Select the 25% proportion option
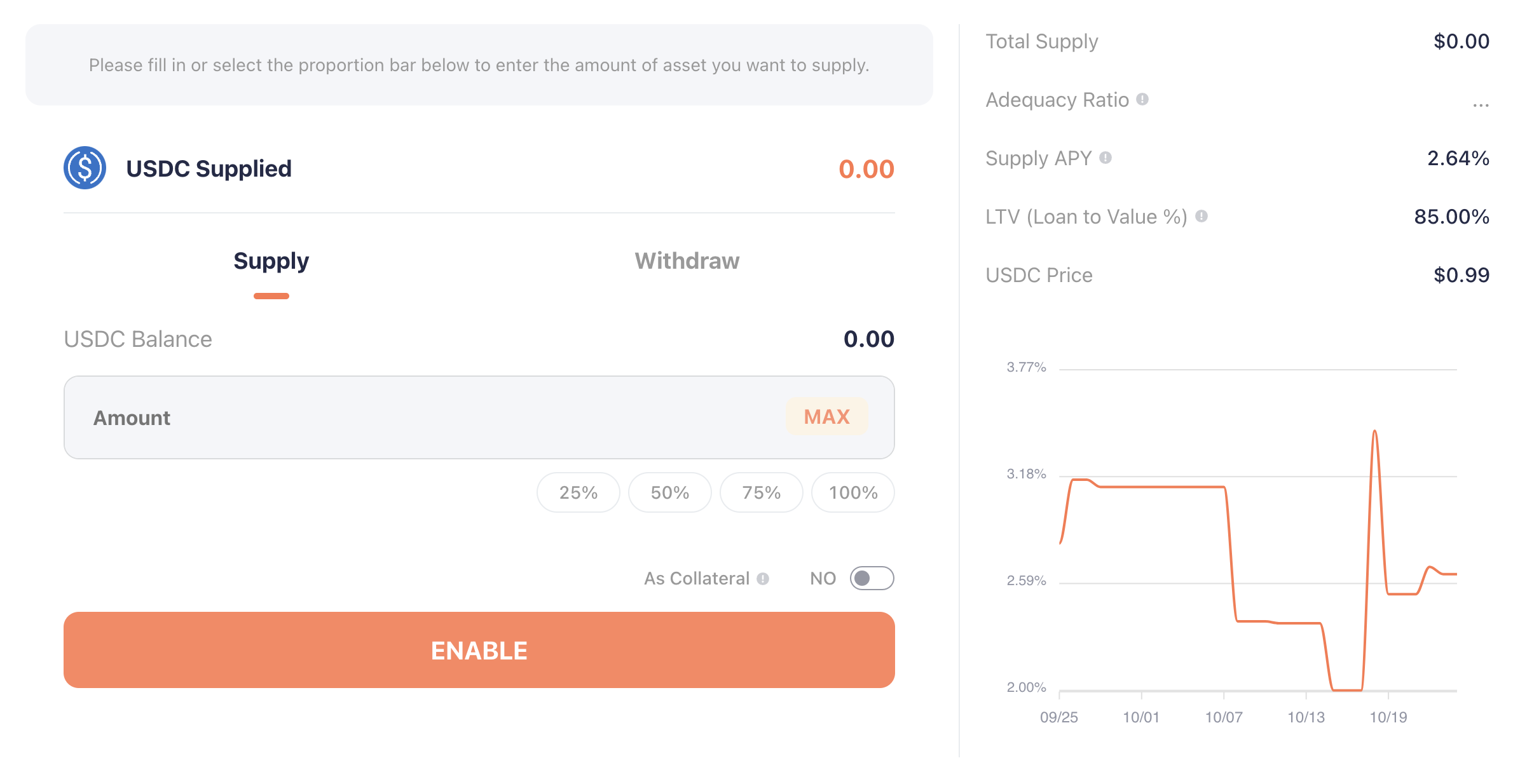The image size is (1513, 784). point(578,492)
